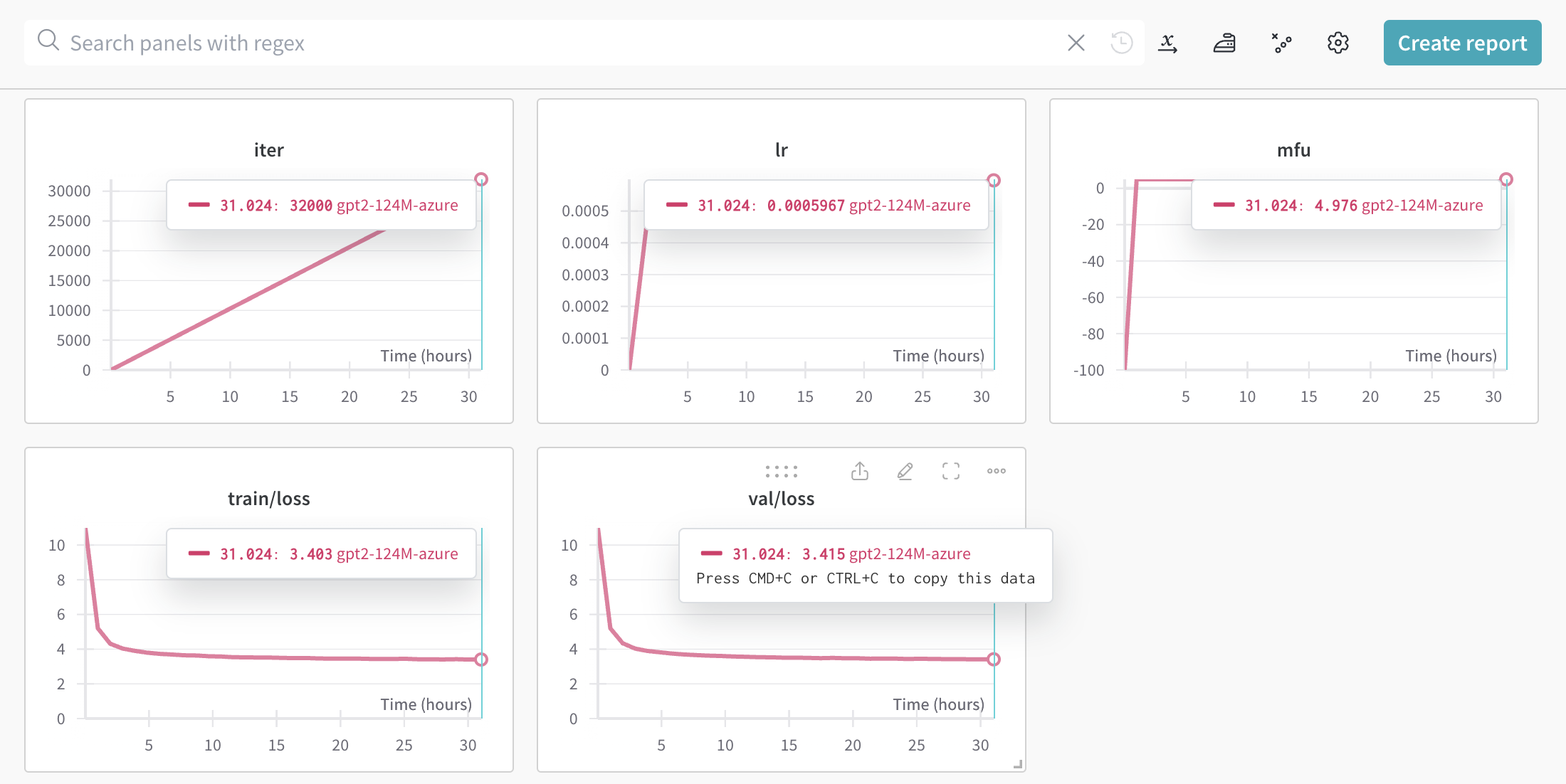Open the x-axis expression settings
The height and width of the screenshot is (784, 1566).
tap(1167, 43)
